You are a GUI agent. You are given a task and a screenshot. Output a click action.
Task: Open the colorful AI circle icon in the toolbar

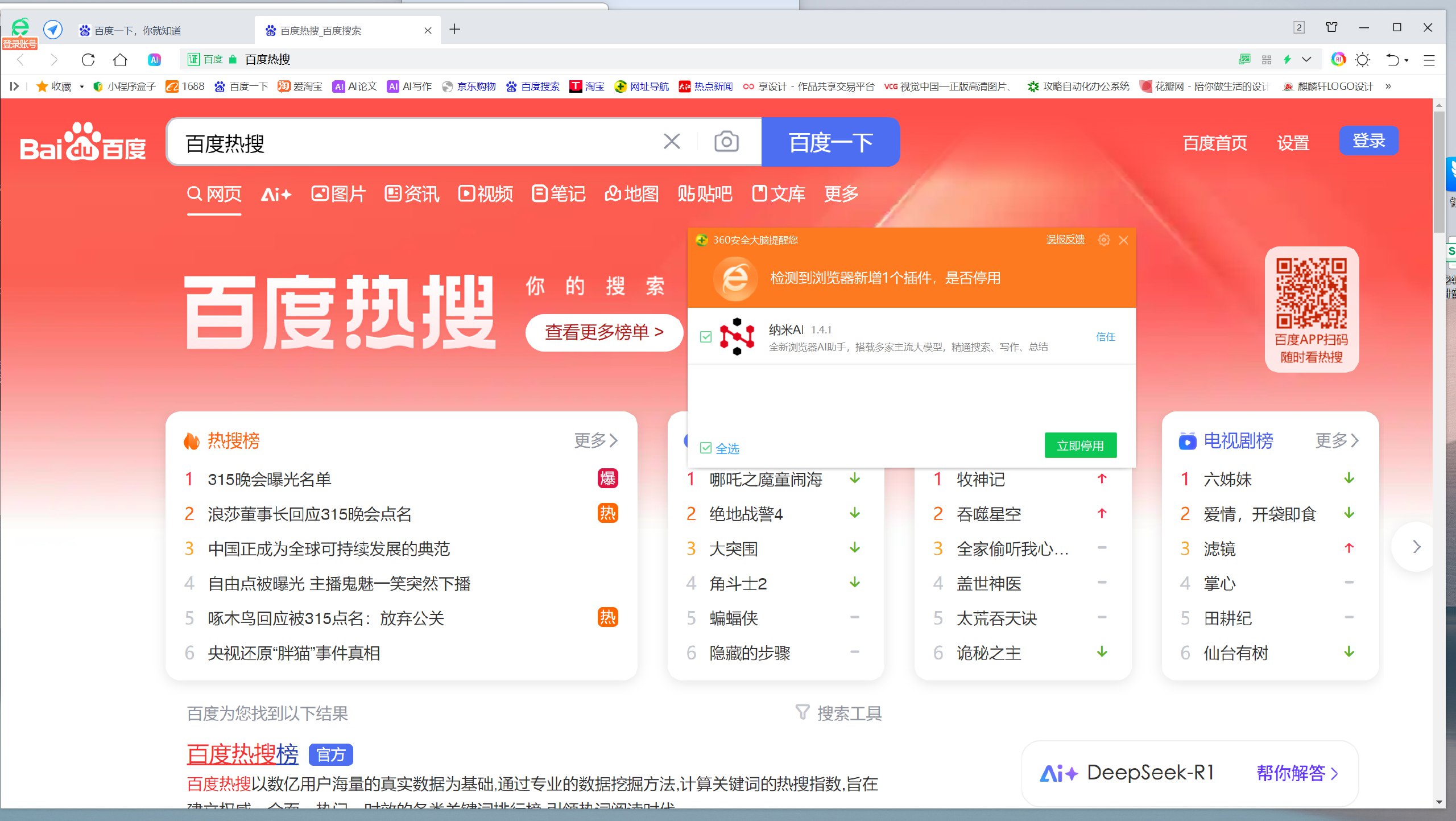click(1338, 59)
